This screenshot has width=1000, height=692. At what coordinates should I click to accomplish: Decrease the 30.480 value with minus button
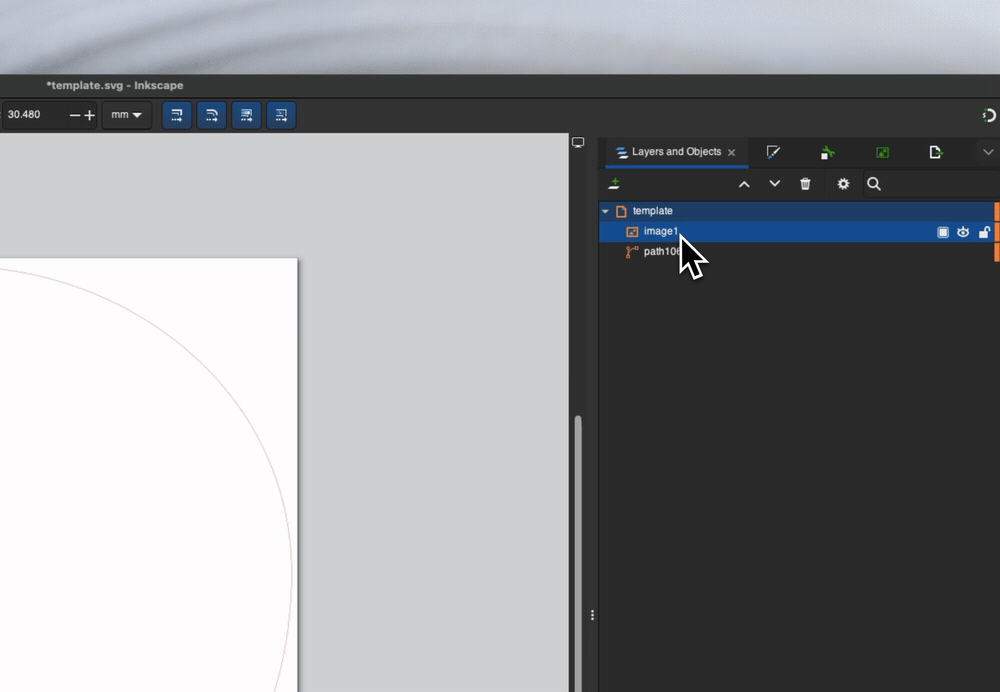(x=75, y=115)
